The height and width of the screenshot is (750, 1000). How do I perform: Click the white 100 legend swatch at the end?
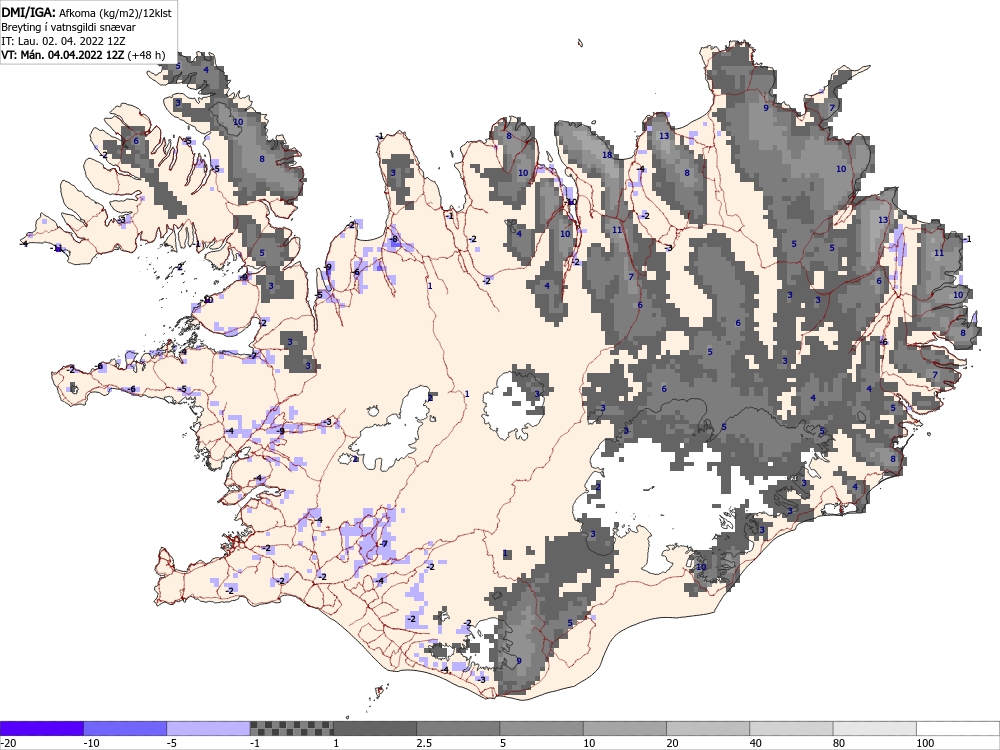click(958, 728)
